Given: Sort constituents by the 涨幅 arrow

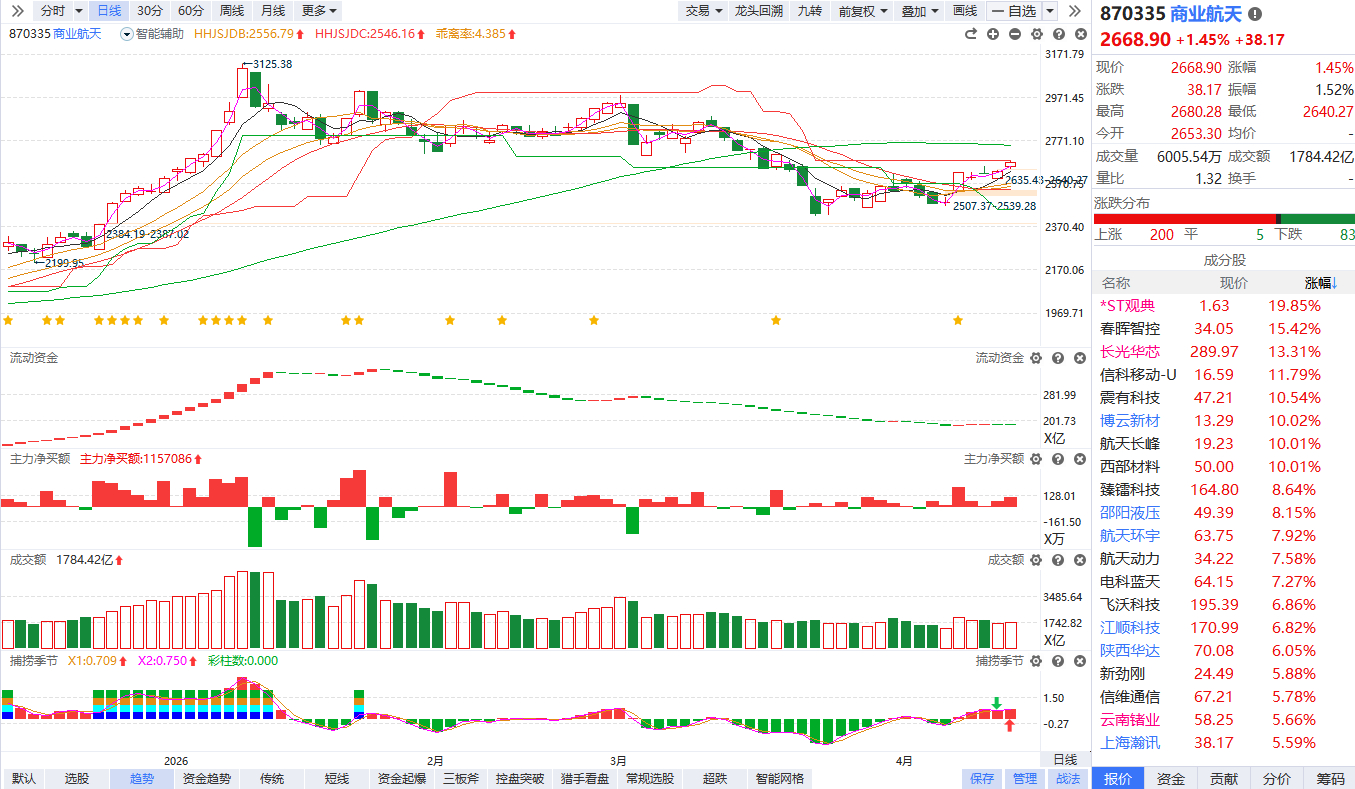Looking at the screenshot, I should [x=1334, y=283].
